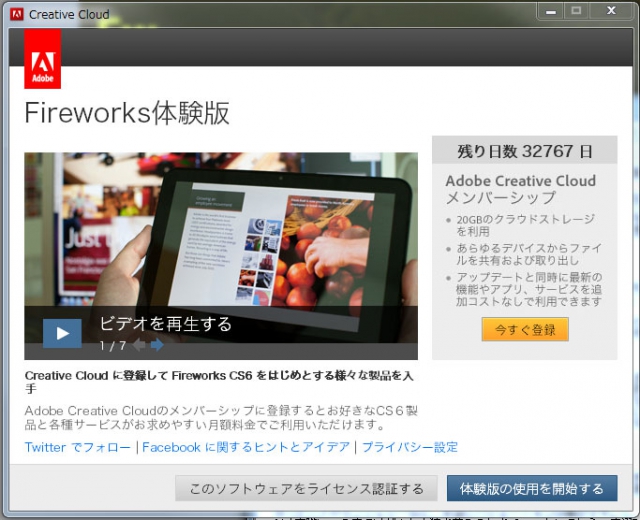Click the Fireworks体験版 heading
Image resolution: width=640 pixels, height=520 pixels.
tap(127, 113)
